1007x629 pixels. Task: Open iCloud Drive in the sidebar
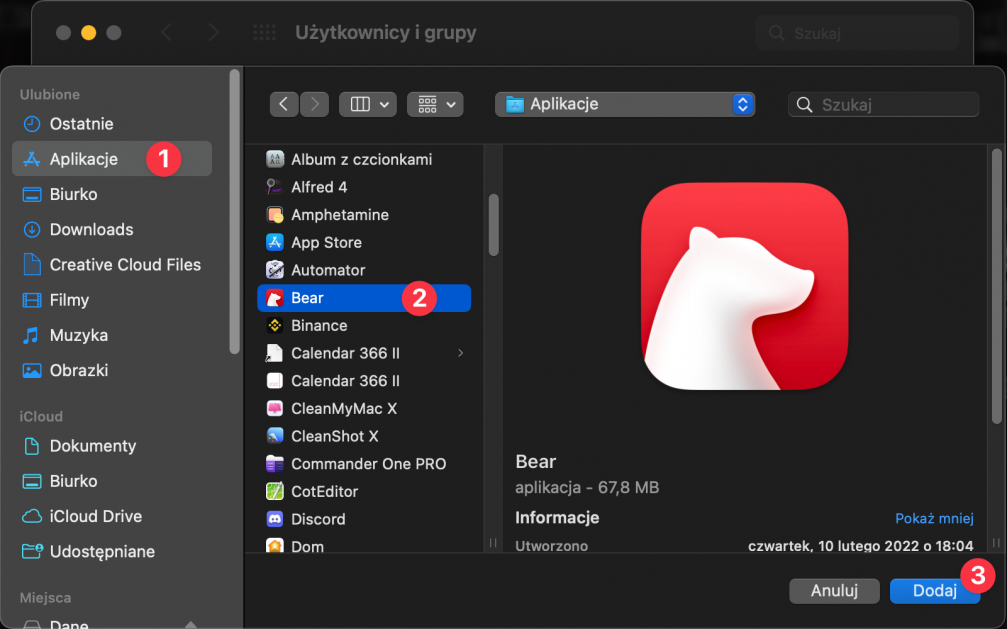click(x=95, y=517)
